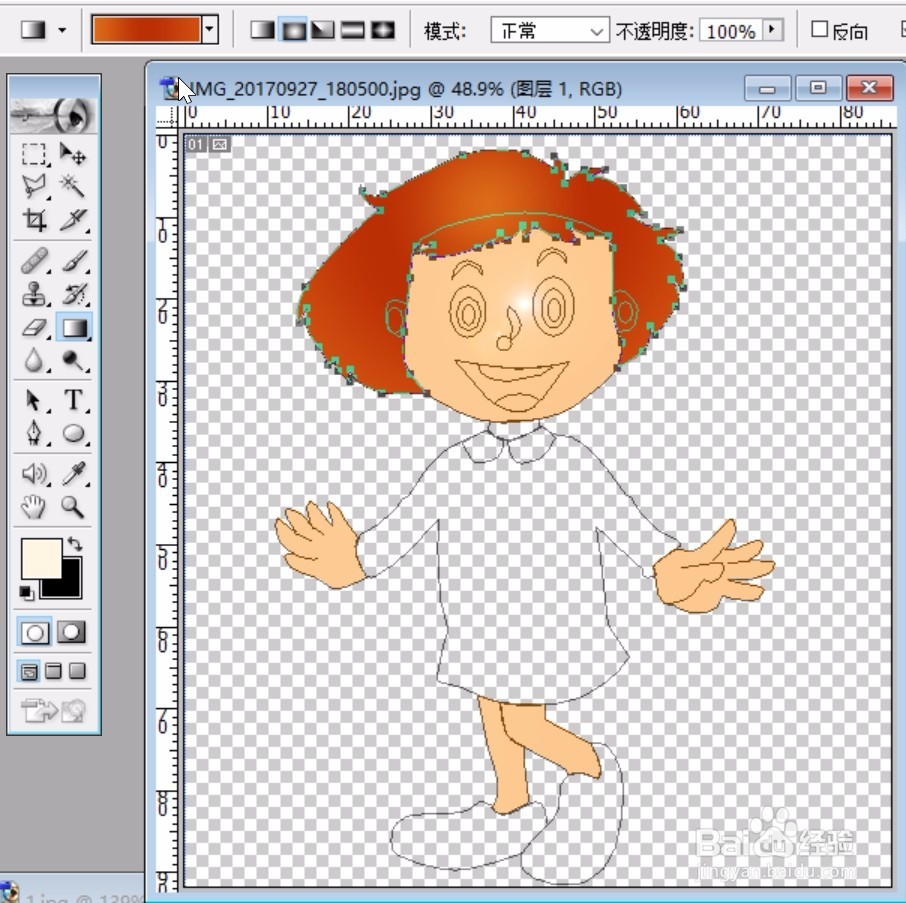Click the document icon in title bar
This screenshot has height=903, width=906.
[x=168, y=88]
